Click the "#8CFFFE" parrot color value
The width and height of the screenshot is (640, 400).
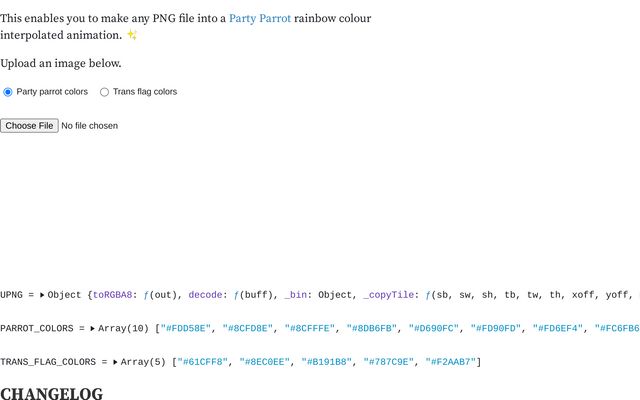pos(310,328)
